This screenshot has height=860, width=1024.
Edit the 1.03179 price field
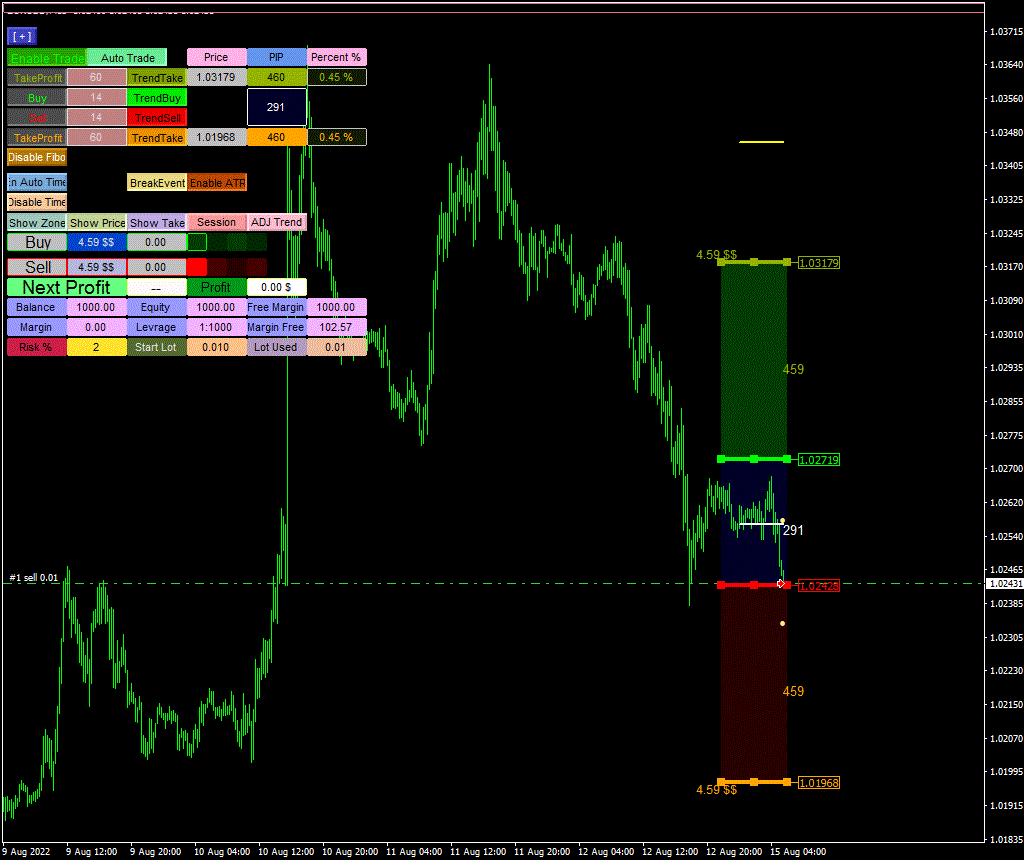pyautogui.click(x=216, y=78)
